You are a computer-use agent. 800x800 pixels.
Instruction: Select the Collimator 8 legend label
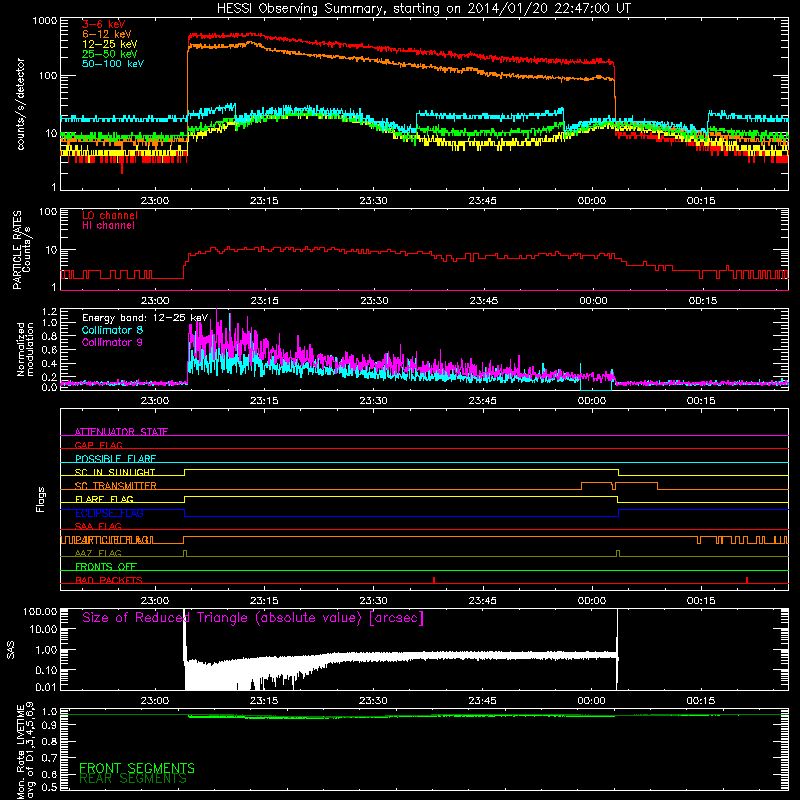pos(112,330)
